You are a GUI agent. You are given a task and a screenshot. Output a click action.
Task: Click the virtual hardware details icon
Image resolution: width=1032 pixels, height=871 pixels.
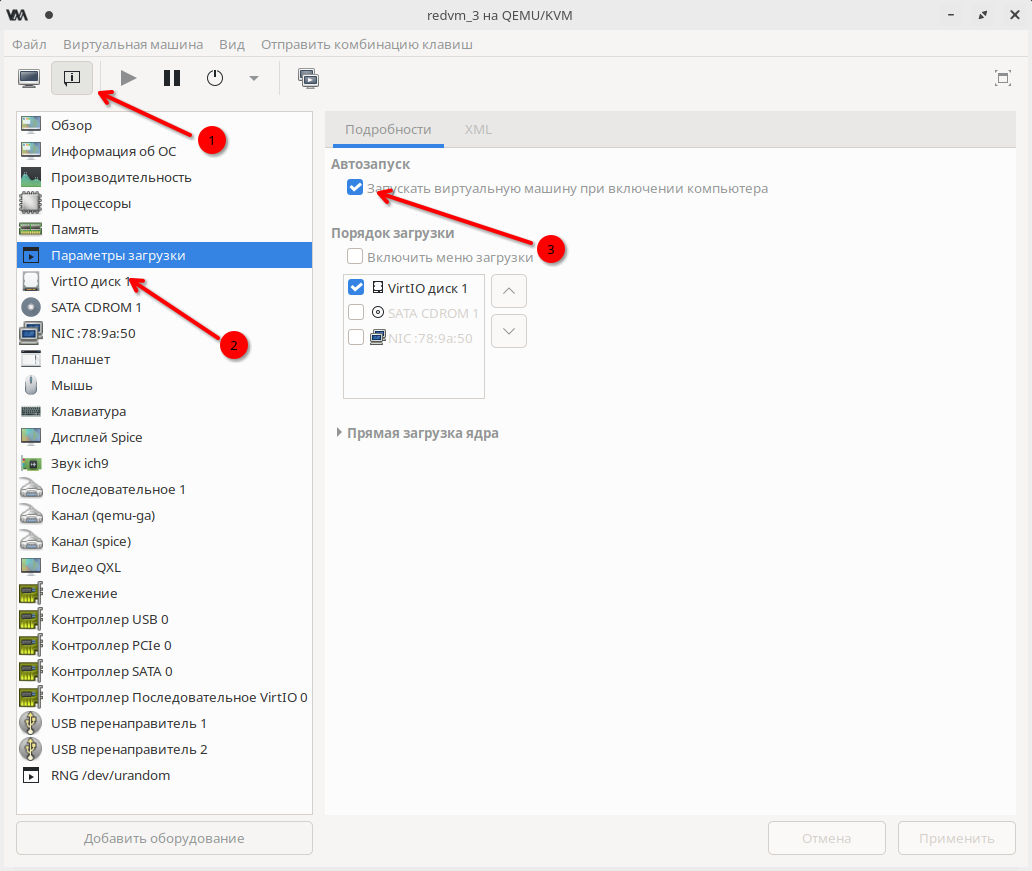(x=72, y=78)
